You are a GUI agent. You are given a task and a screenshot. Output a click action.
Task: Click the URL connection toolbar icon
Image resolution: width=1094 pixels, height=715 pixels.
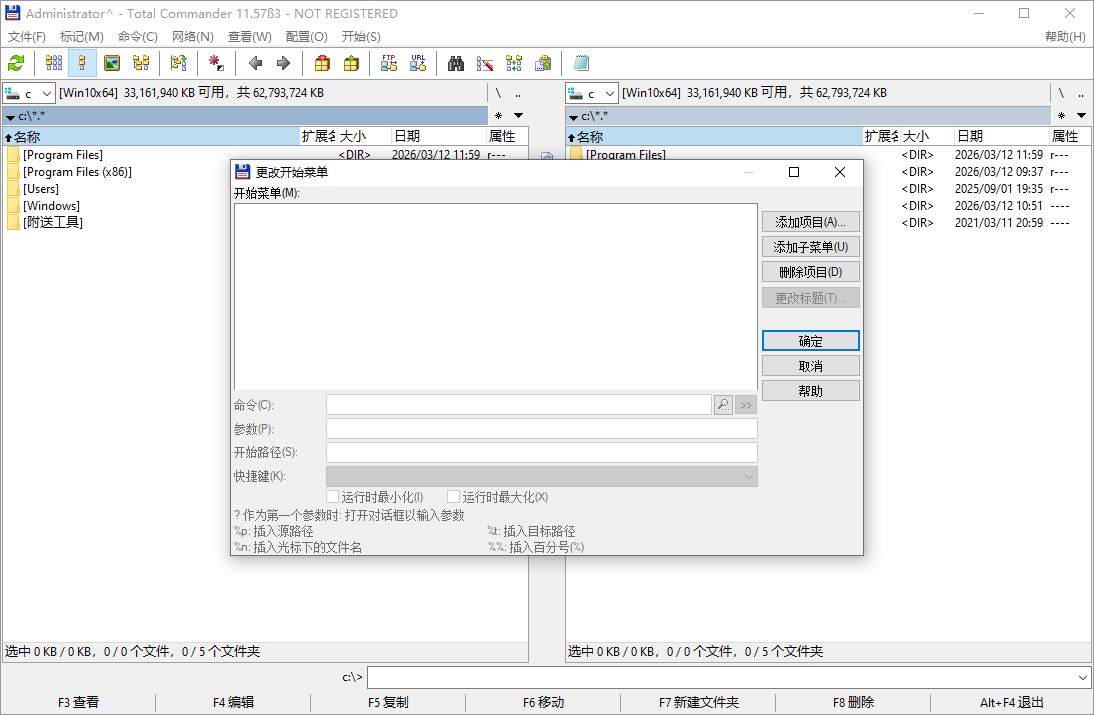coord(418,63)
